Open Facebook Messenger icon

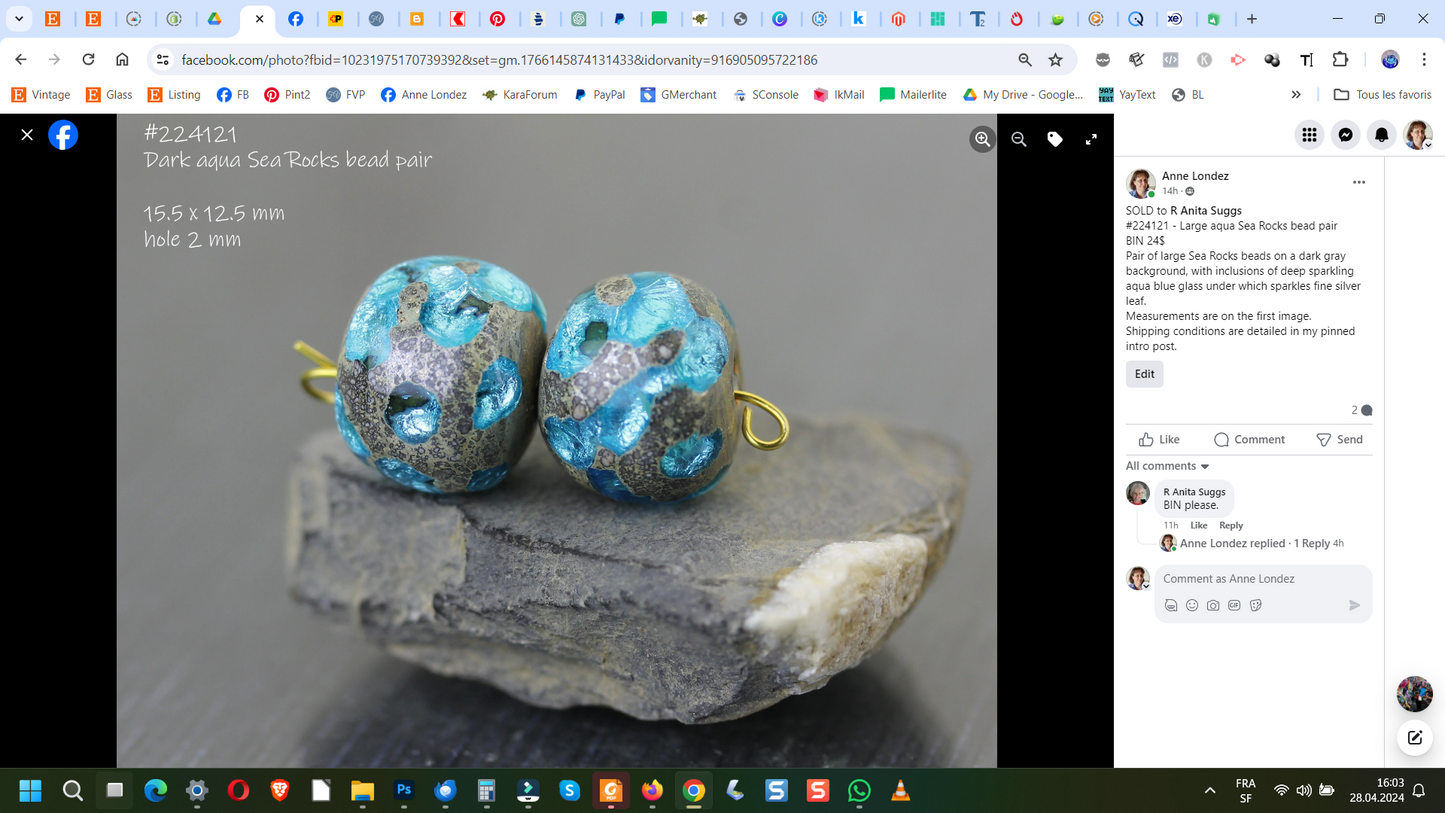1346,135
